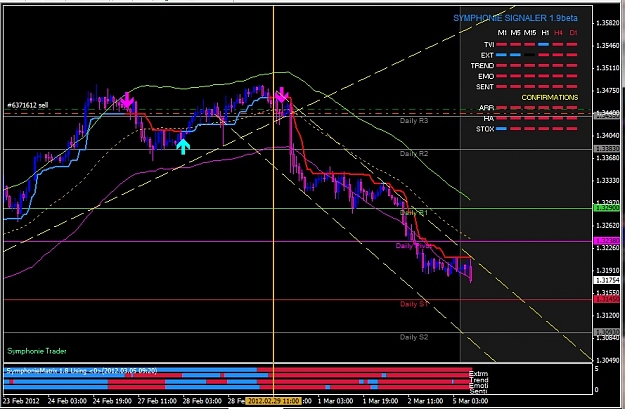The height and width of the screenshot is (409, 625).
Task: Click the red TREND dash under D1
Action: coord(572,65)
